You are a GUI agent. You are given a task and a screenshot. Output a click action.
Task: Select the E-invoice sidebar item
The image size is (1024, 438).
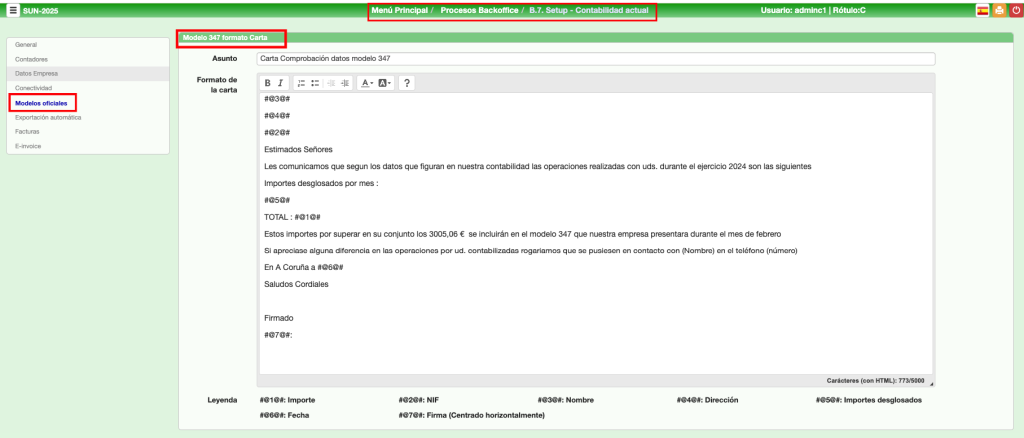(28, 146)
